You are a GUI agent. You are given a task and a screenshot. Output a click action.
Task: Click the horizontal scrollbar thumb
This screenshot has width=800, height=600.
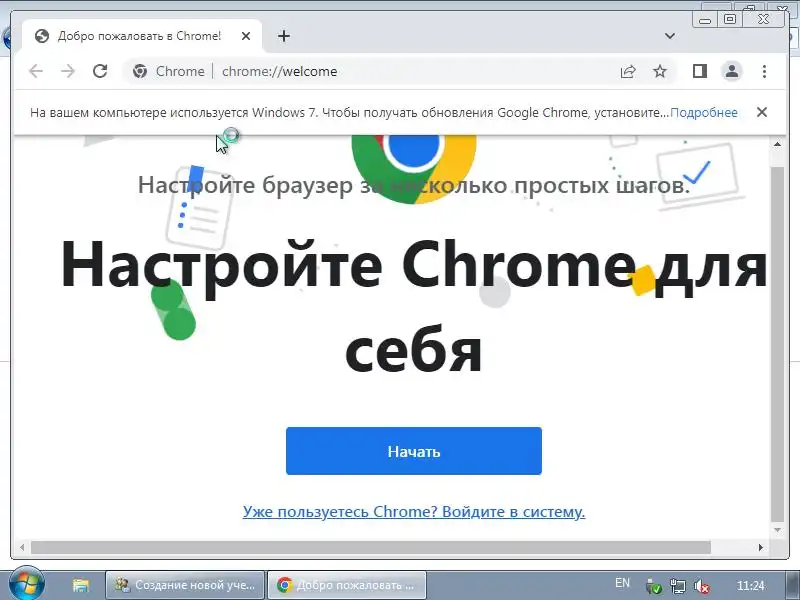[x=370, y=547]
